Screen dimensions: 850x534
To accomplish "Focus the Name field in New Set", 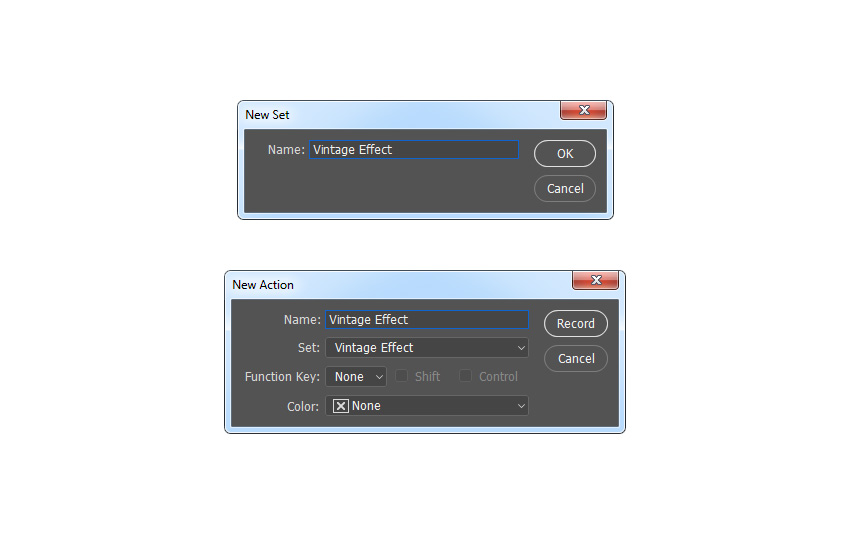I will 414,150.
